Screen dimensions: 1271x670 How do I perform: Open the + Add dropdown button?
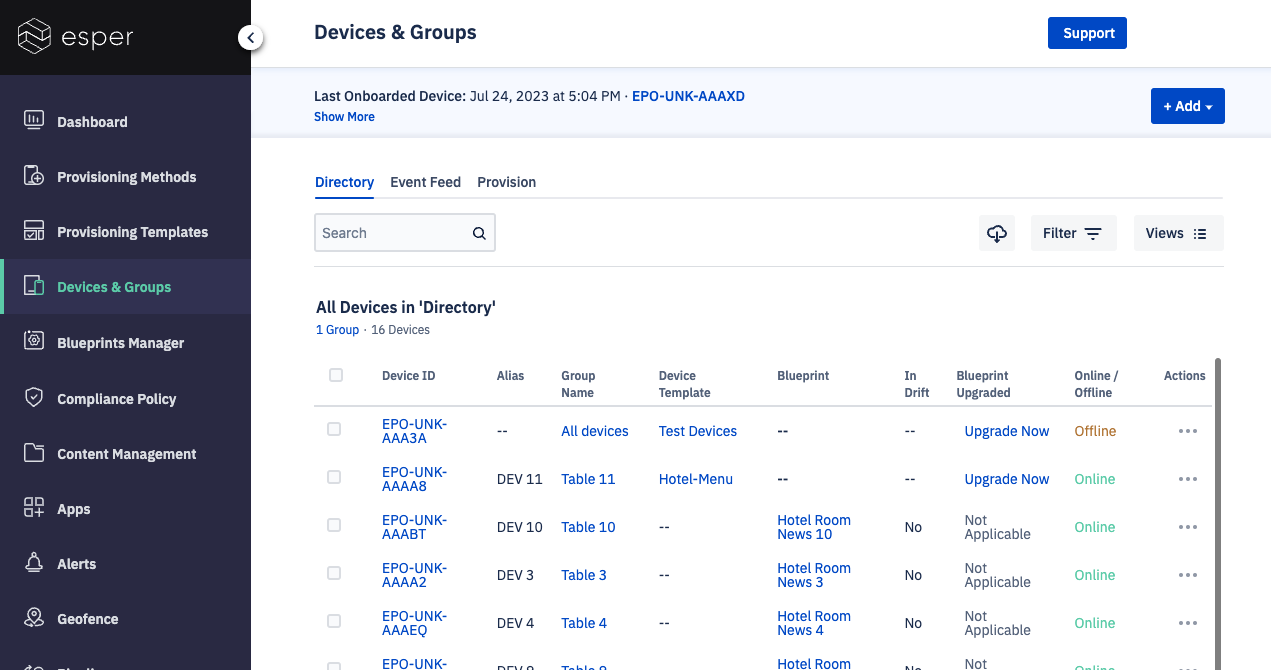coord(1187,106)
